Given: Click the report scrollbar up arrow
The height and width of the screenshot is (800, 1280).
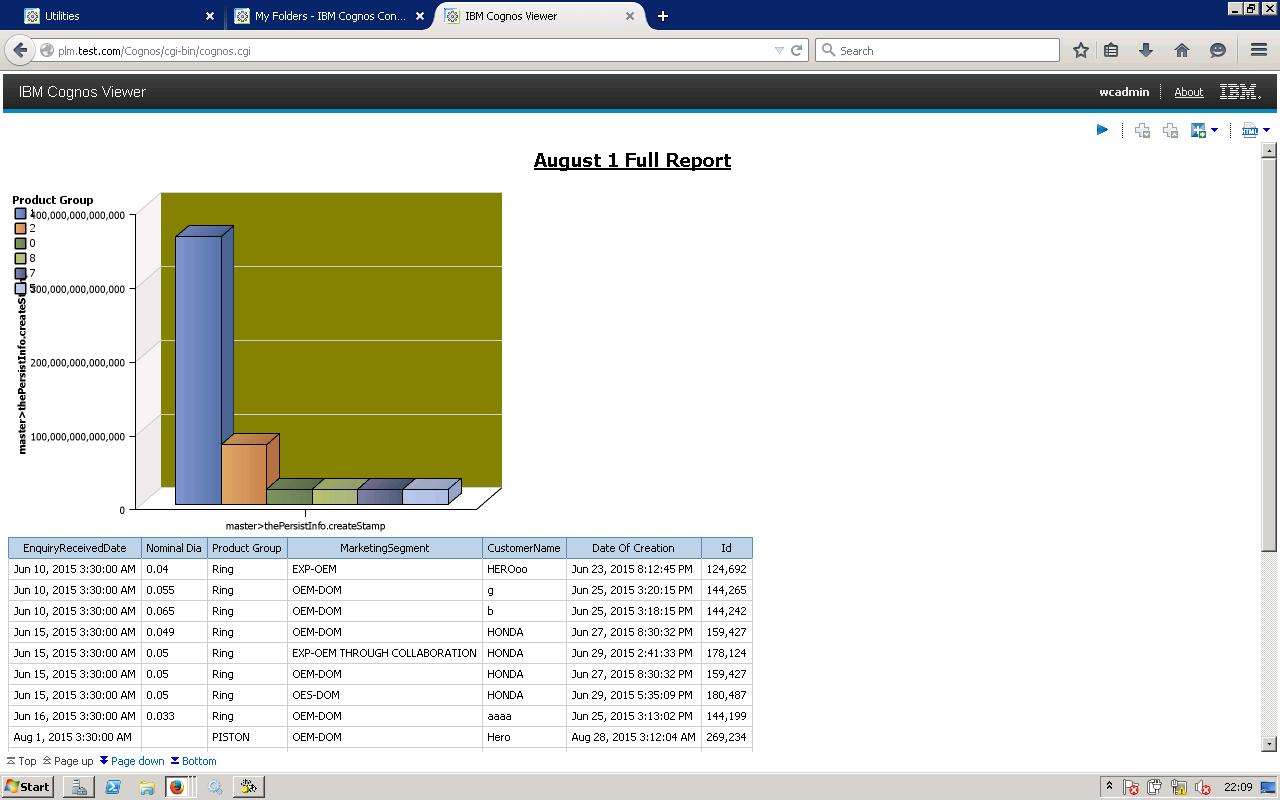Looking at the screenshot, I should [x=1269, y=150].
